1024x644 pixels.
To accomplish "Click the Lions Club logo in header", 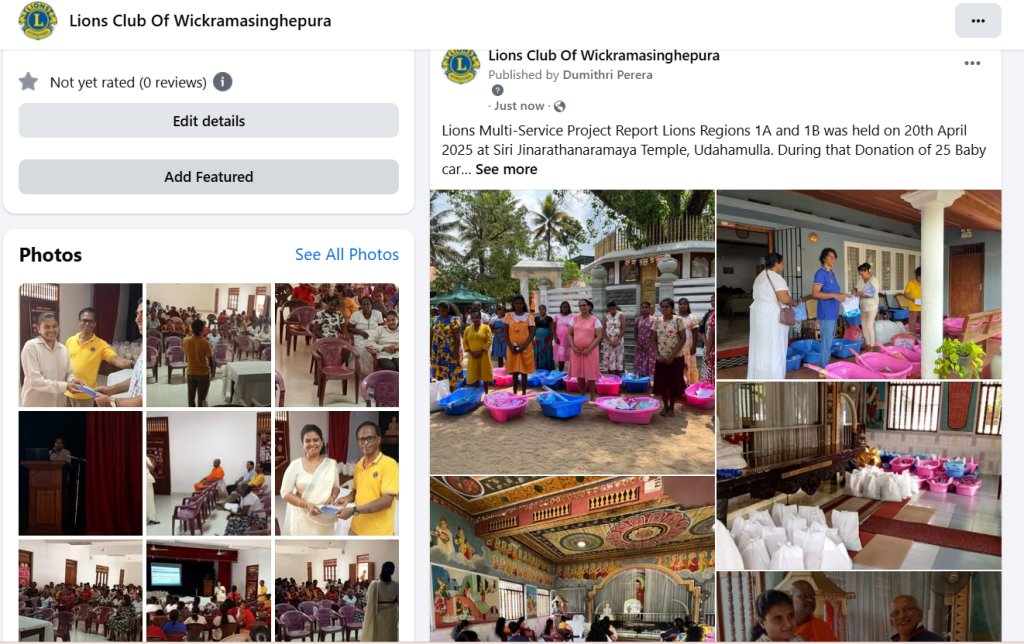I will click(x=38, y=21).
